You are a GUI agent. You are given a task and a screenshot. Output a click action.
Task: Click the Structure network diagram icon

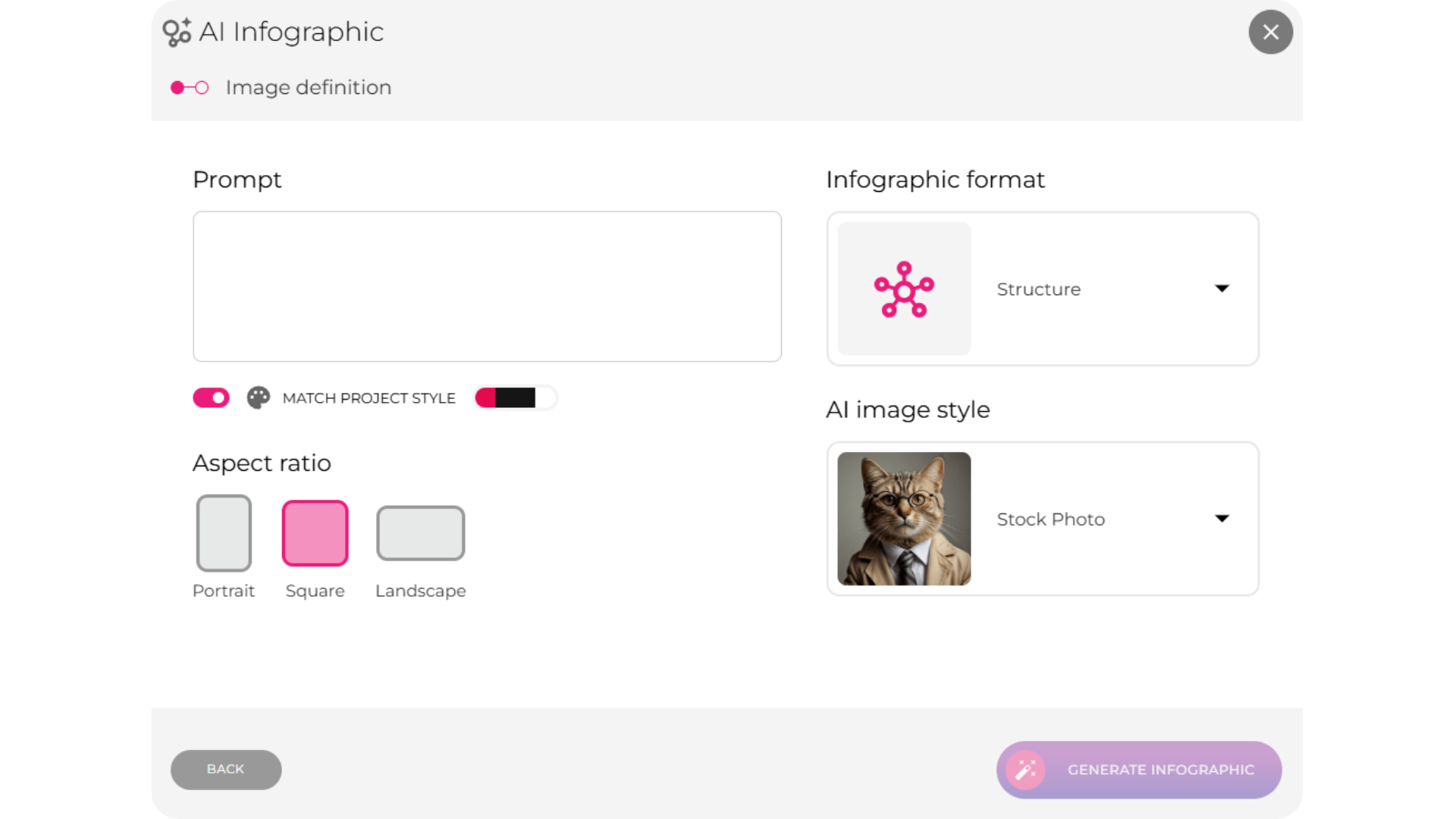click(904, 289)
